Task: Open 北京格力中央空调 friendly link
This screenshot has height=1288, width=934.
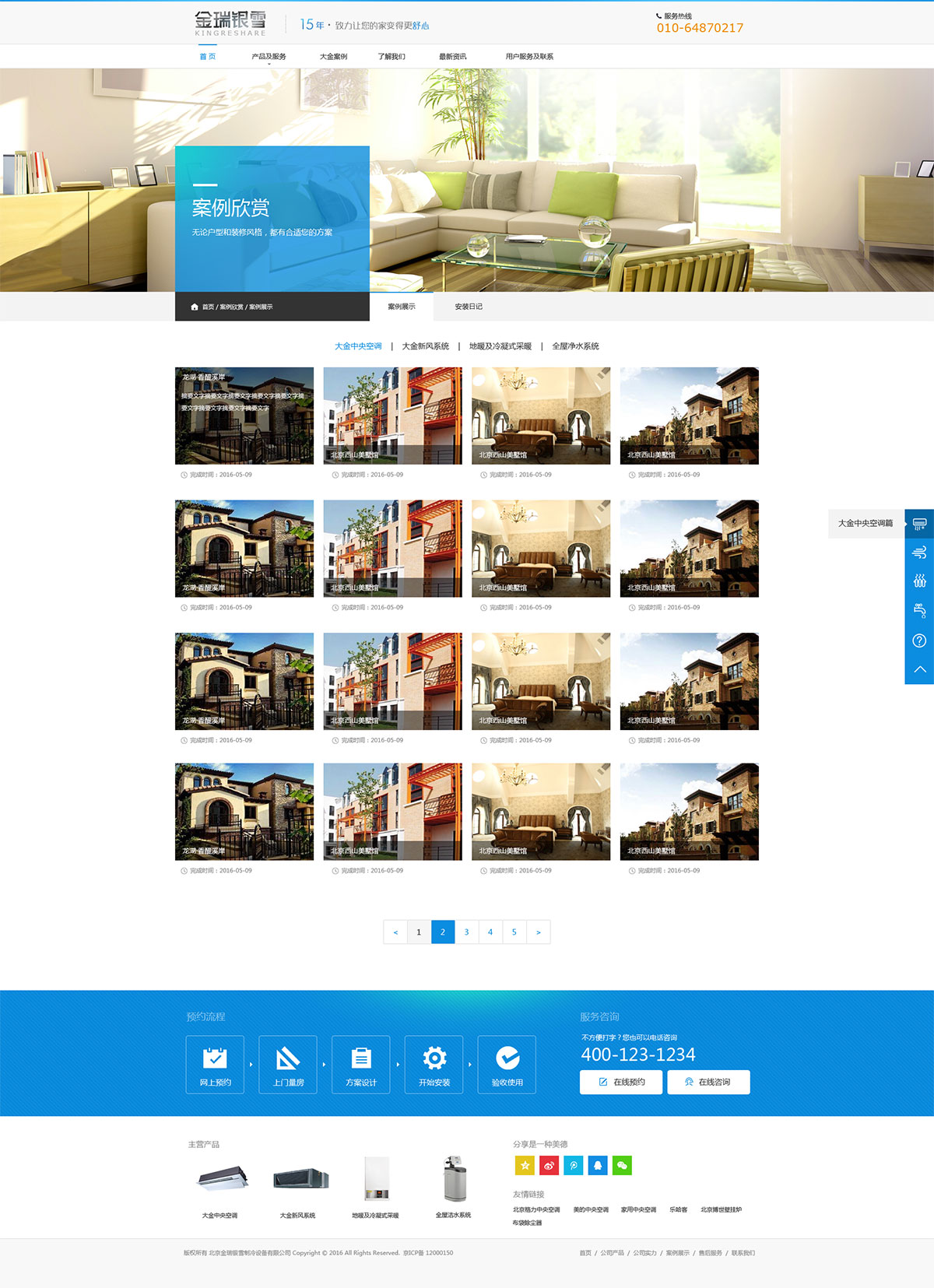Action: tap(536, 1209)
